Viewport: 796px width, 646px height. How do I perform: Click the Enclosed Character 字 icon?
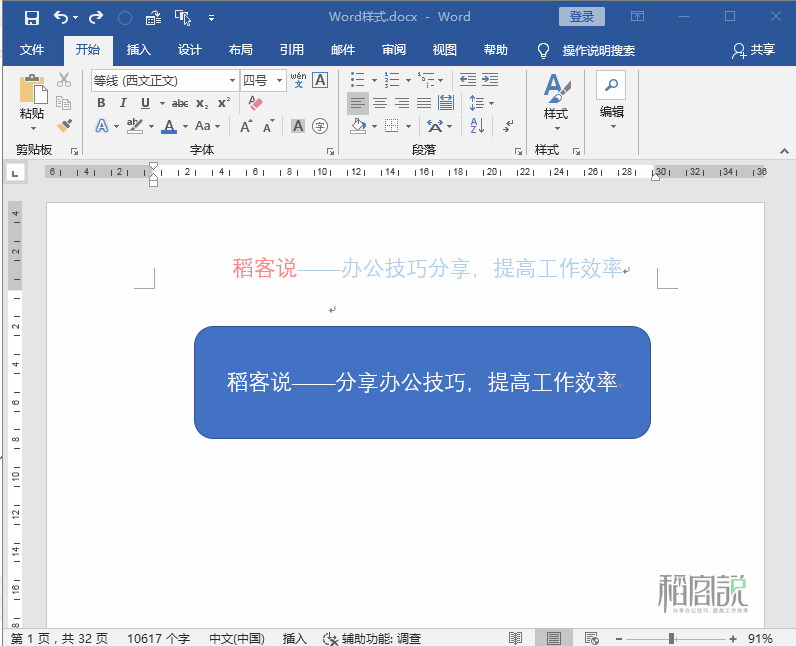[320, 126]
